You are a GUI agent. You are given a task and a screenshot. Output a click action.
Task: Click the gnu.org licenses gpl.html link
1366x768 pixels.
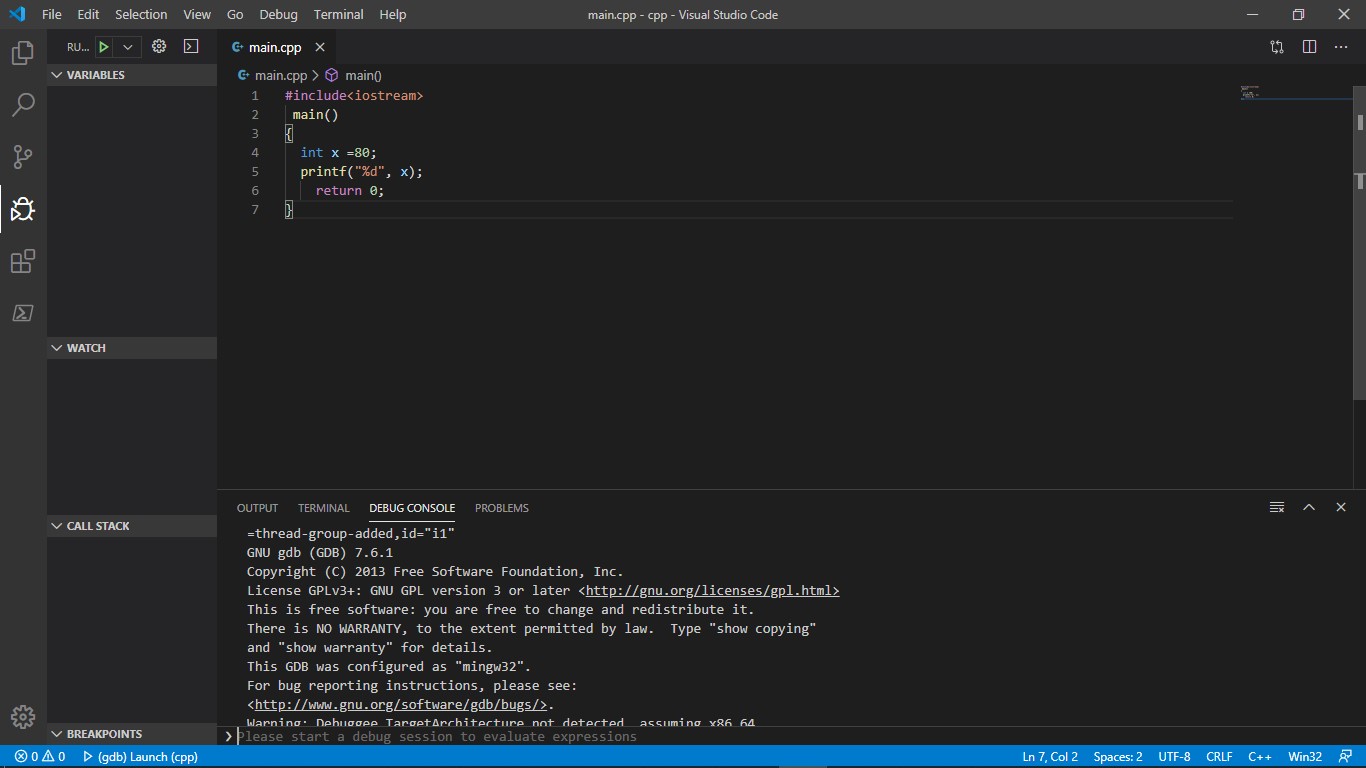(712, 591)
